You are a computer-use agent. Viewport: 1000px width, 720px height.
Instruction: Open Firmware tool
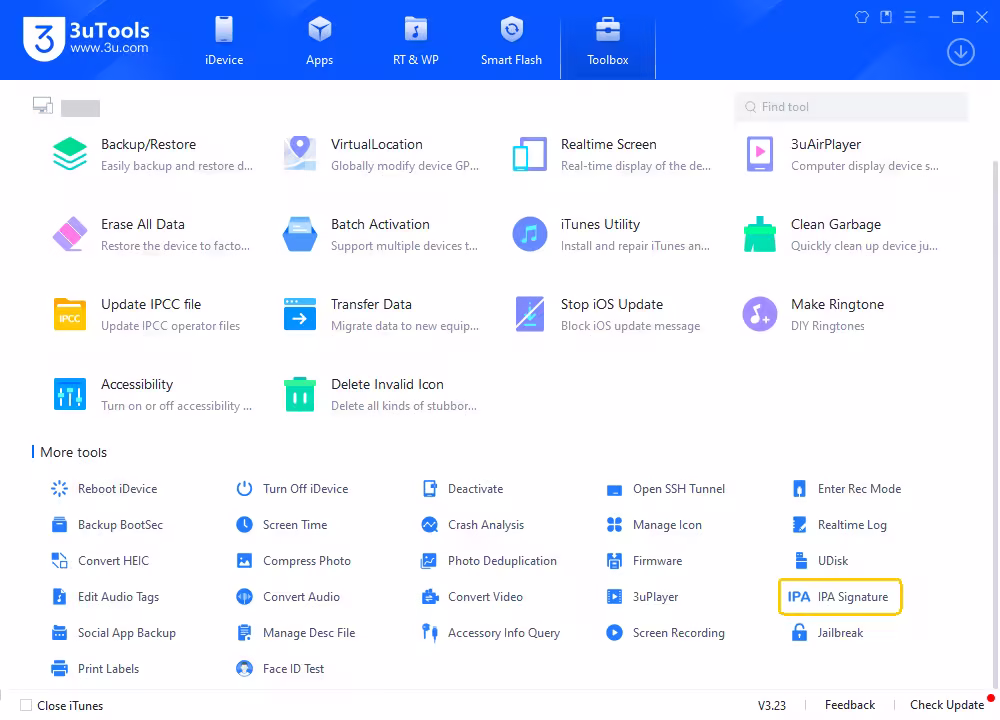[643, 561]
